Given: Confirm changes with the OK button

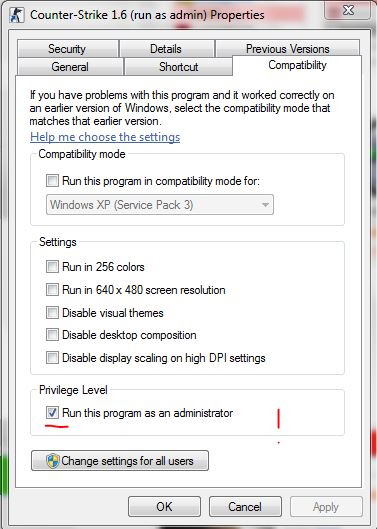Looking at the screenshot, I should (x=164, y=507).
